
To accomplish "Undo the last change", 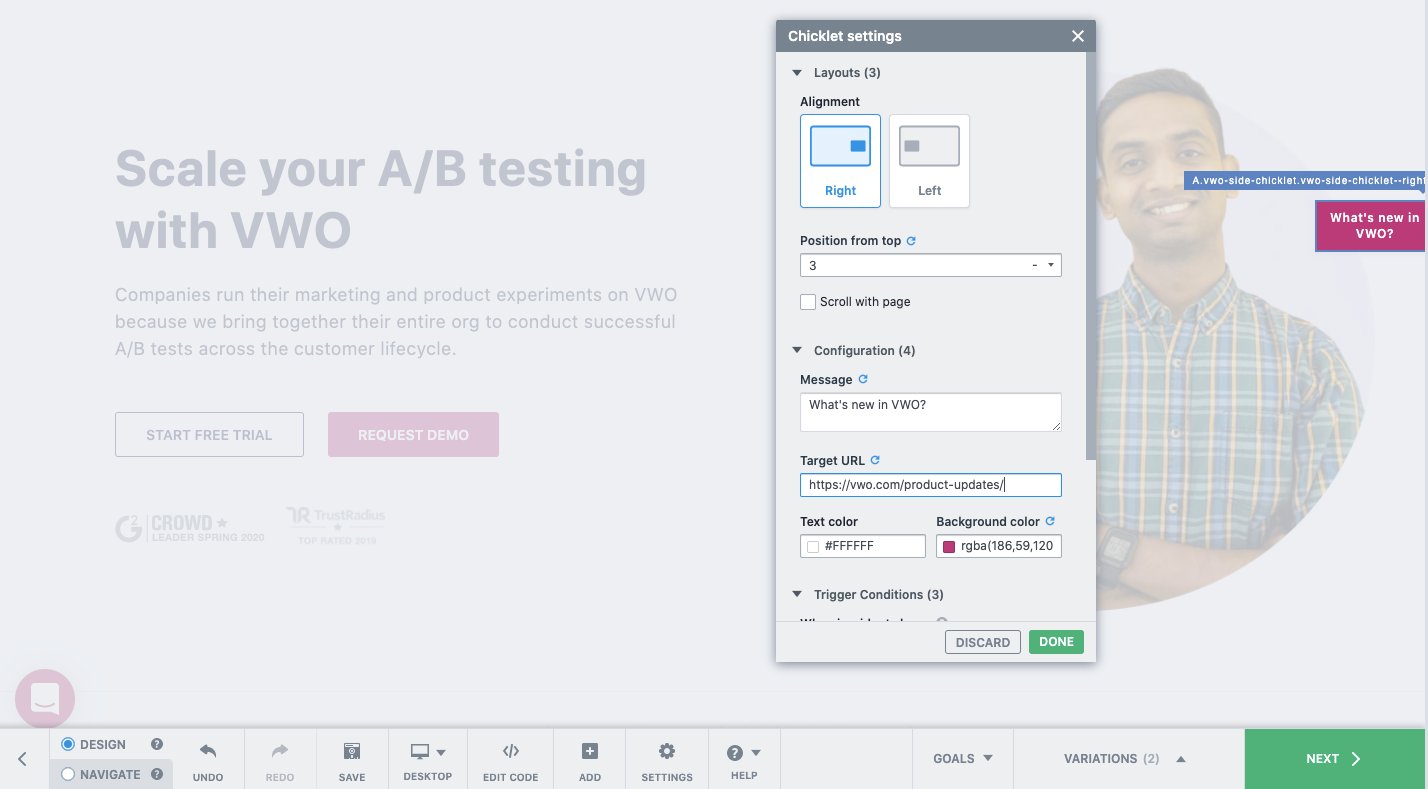I will 208,760.
